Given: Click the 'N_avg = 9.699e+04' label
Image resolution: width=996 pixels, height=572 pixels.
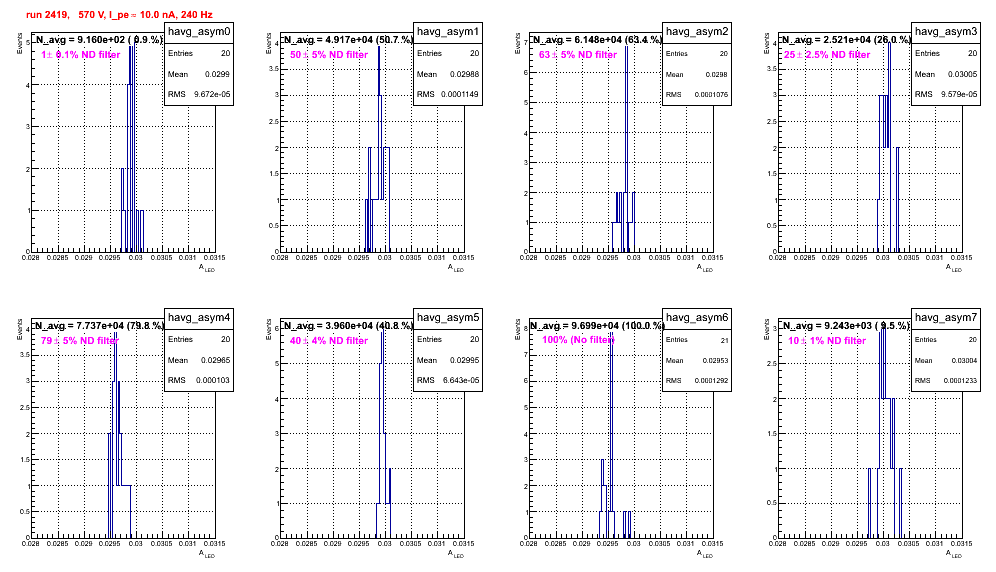Looking at the screenshot, I should pos(597,325).
